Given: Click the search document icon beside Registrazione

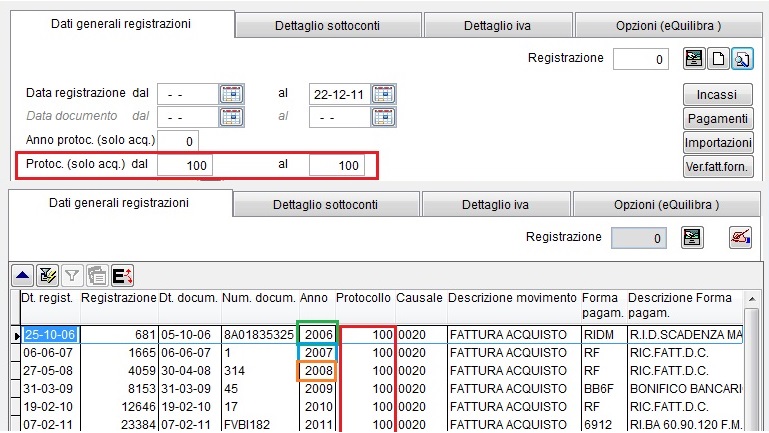Looking at the screenshot, I should point(742,59).
